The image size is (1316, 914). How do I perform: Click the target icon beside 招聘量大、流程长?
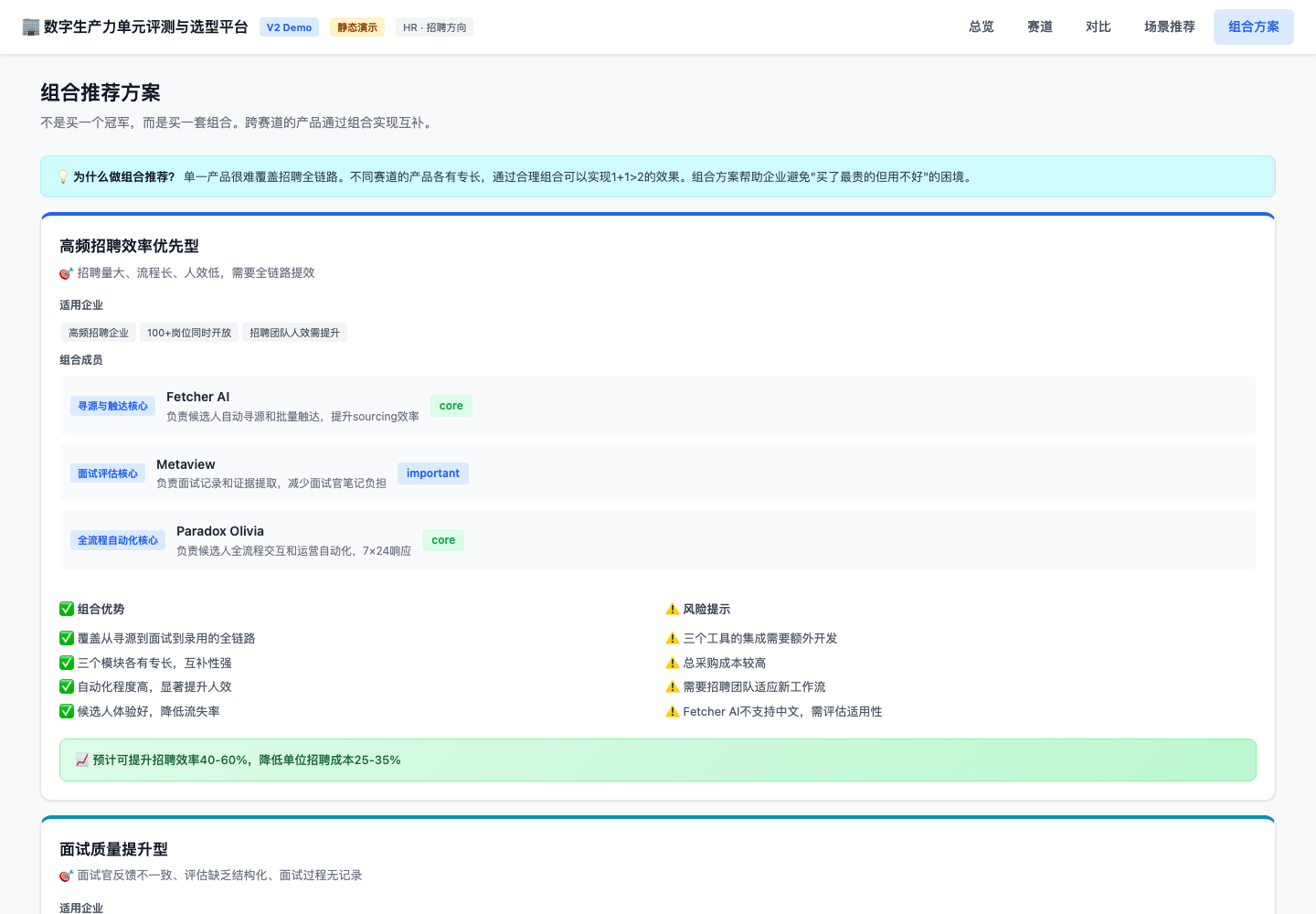point(66,273)
